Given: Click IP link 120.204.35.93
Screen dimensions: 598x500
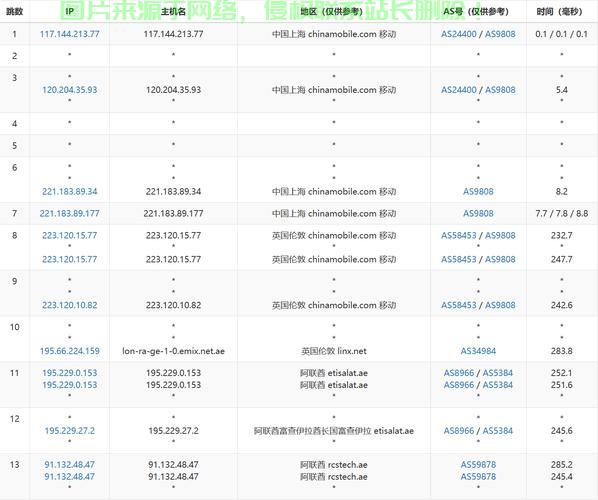Looking at the screenshot, I should 69,90.
